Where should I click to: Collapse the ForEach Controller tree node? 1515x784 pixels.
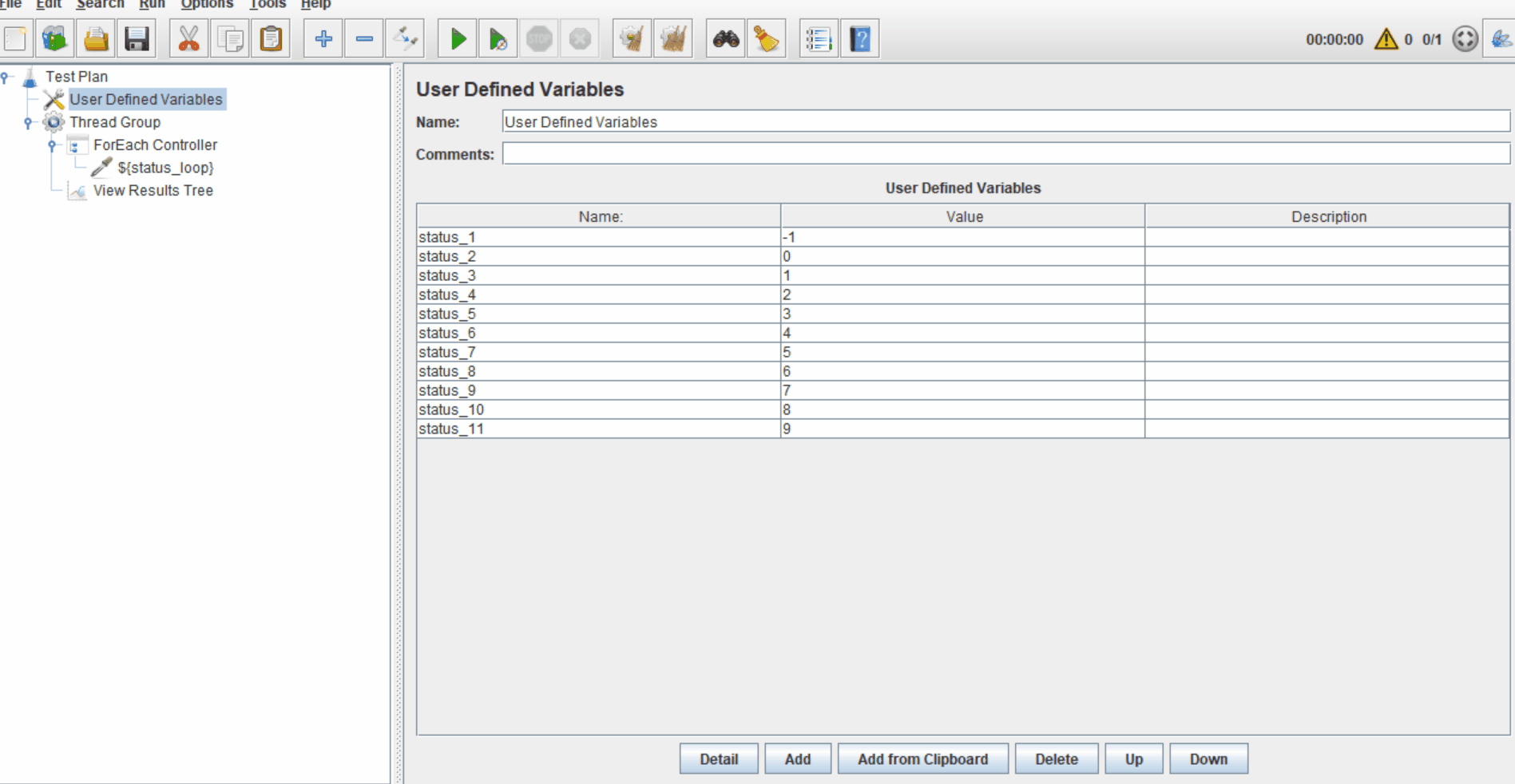pyautogui.click(x=53, y=145)
